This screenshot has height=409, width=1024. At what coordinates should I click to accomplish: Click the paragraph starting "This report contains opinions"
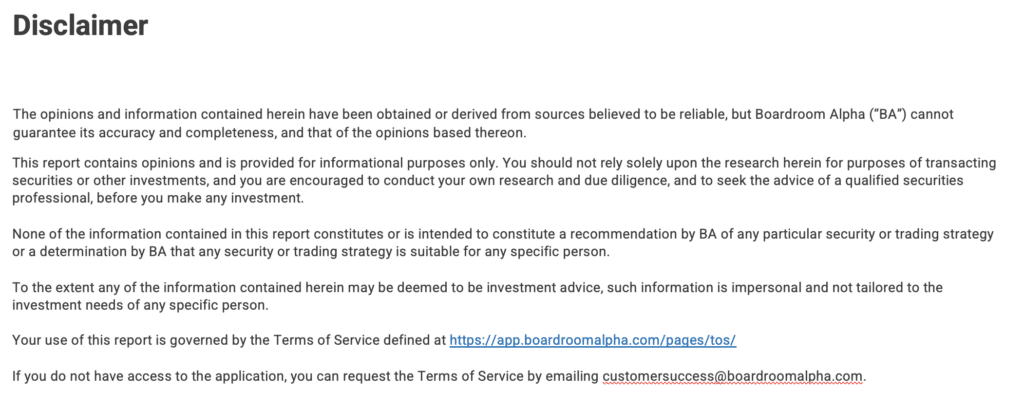pos(504,180)
